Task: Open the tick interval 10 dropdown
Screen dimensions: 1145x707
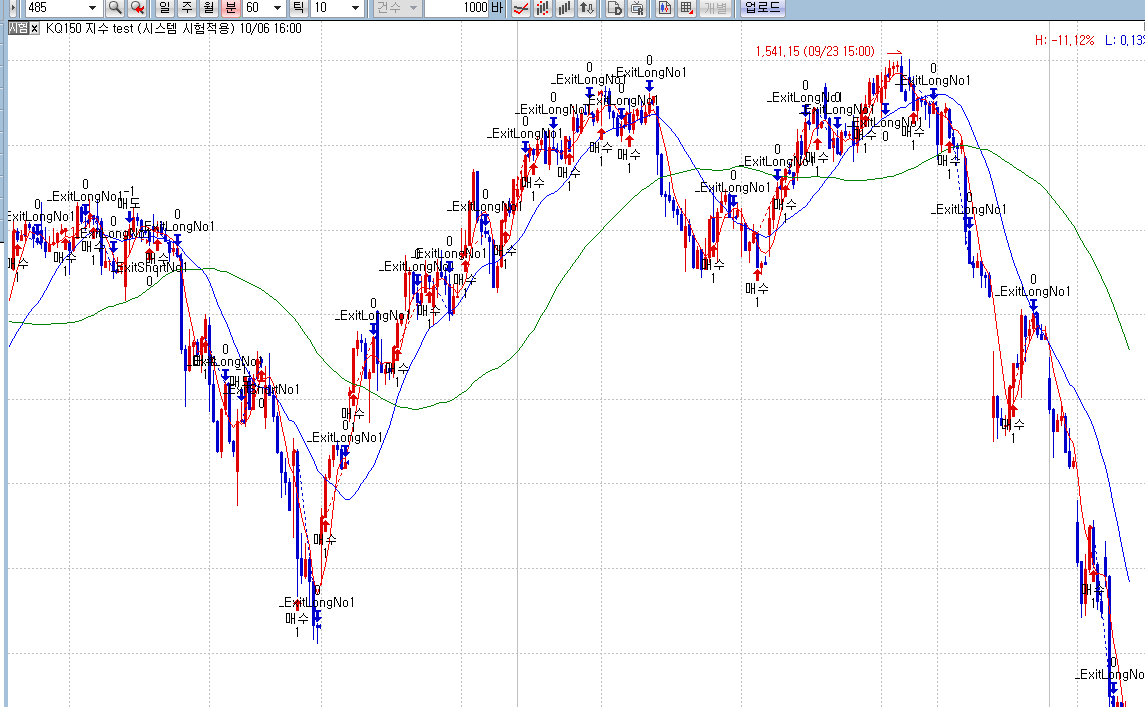Action: tap(356, 8)
